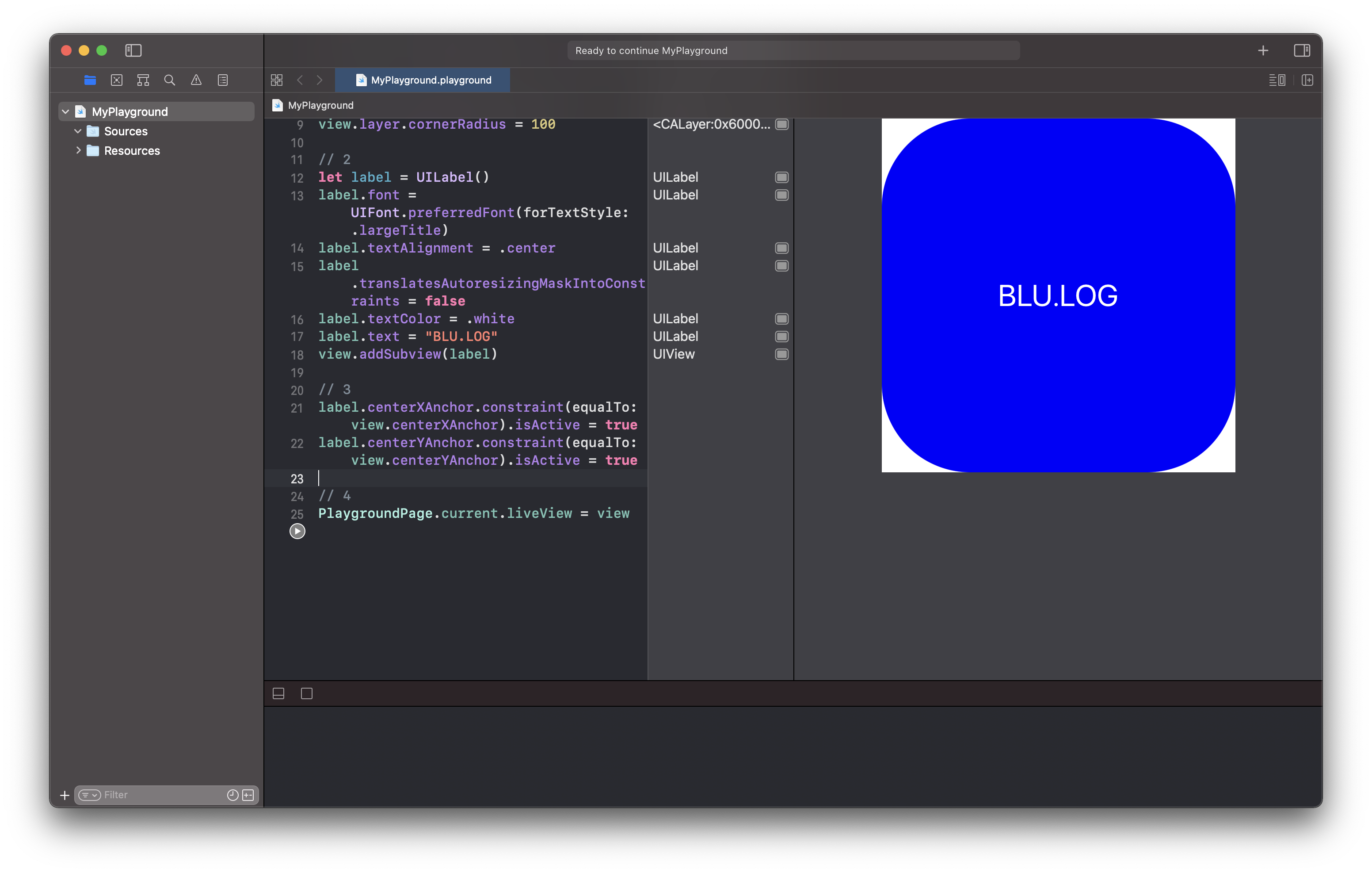
Task: Open the symbol navigator icon
Action: click(x=143, y=80)
